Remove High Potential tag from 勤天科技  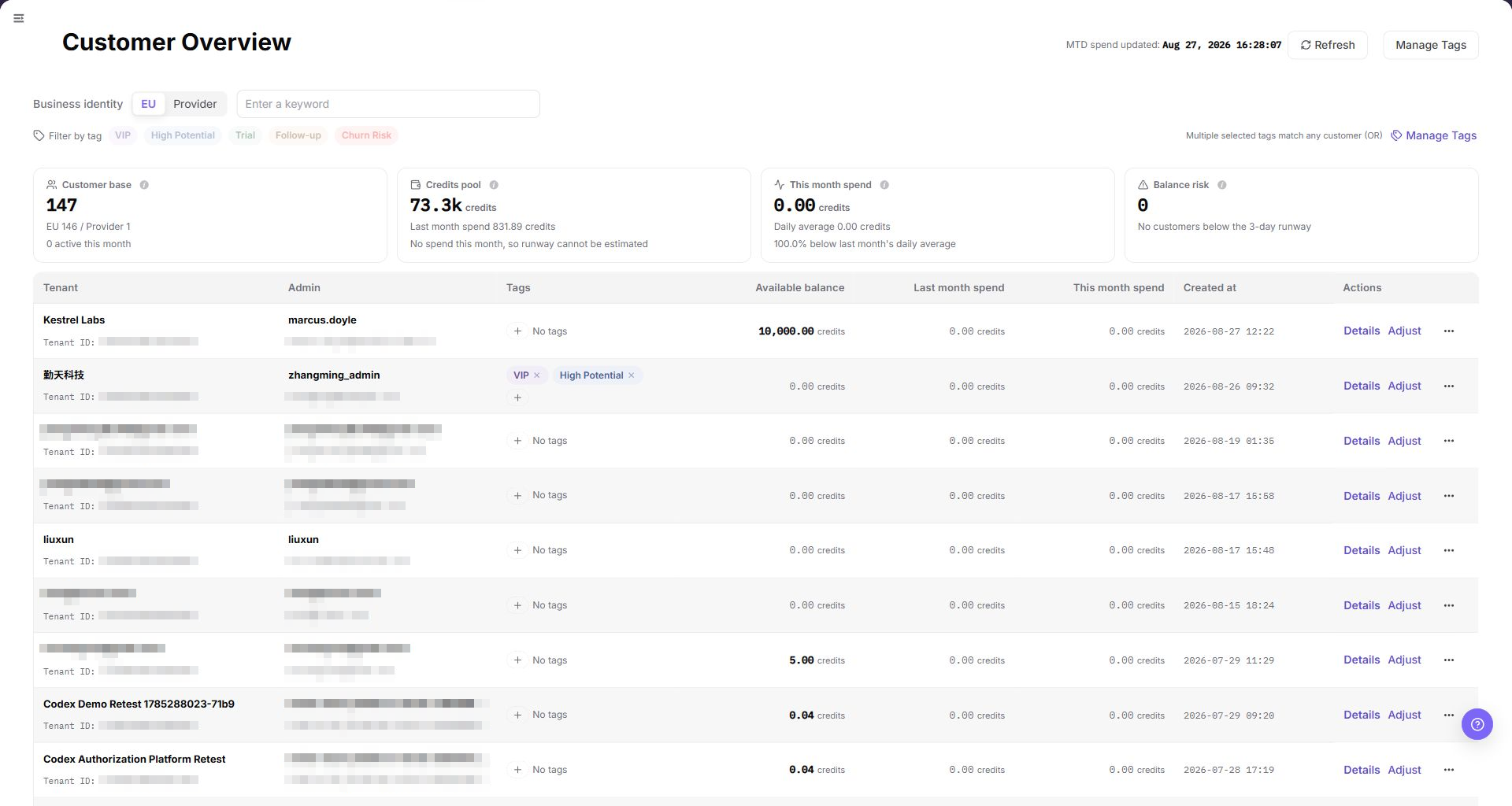632,375
